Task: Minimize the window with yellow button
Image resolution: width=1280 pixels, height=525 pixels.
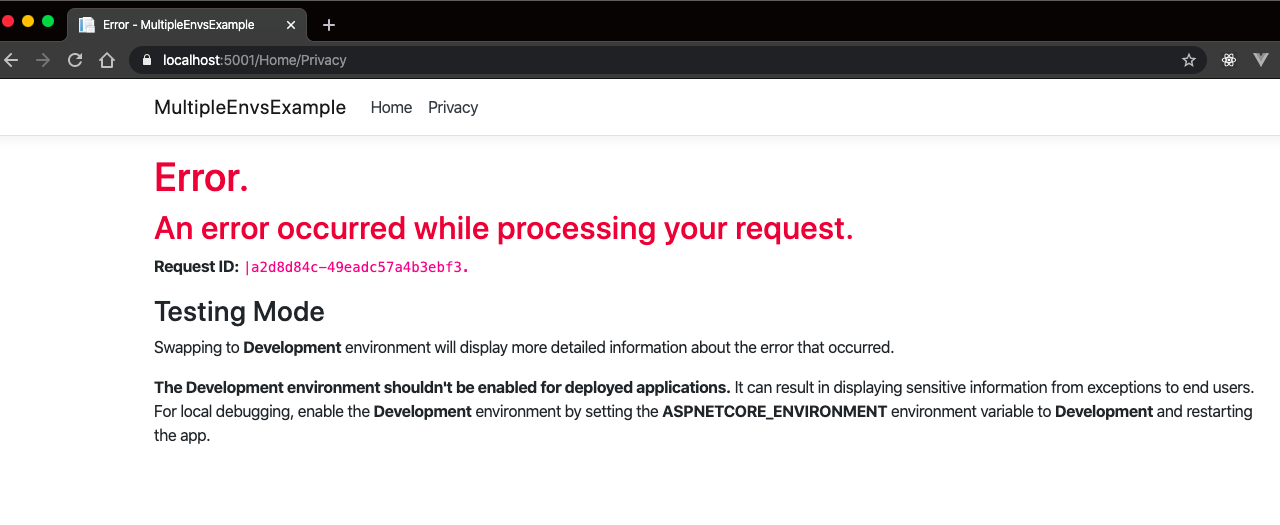Action: [x=28, y=21]
